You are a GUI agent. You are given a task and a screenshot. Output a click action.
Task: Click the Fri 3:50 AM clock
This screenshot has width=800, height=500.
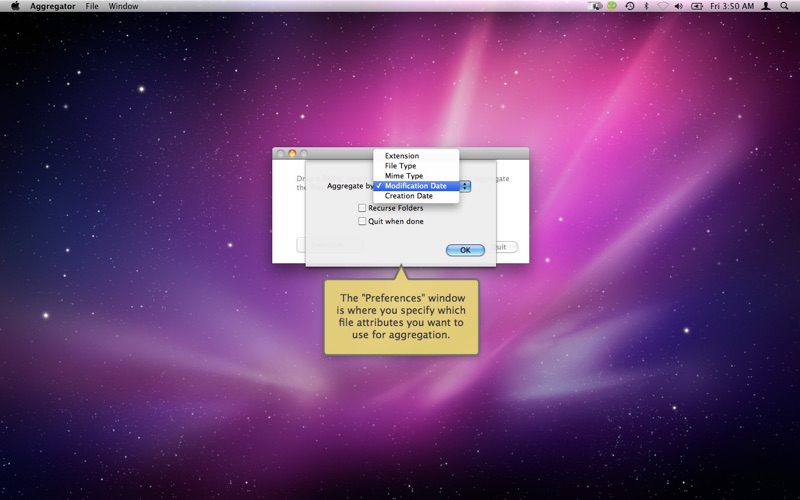[732, 6]
